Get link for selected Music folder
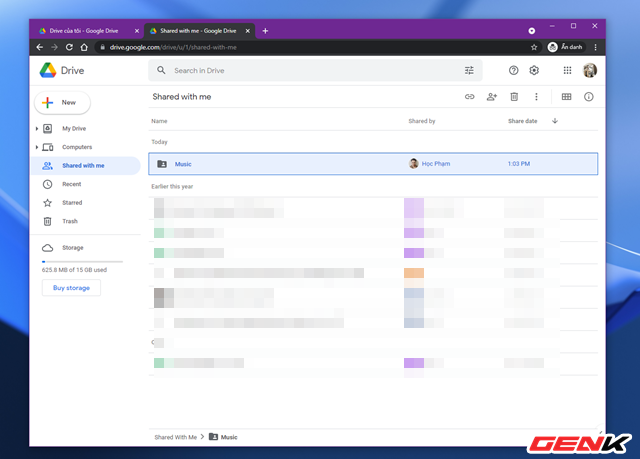Screen dimensions: 640x459 [470, 97]
